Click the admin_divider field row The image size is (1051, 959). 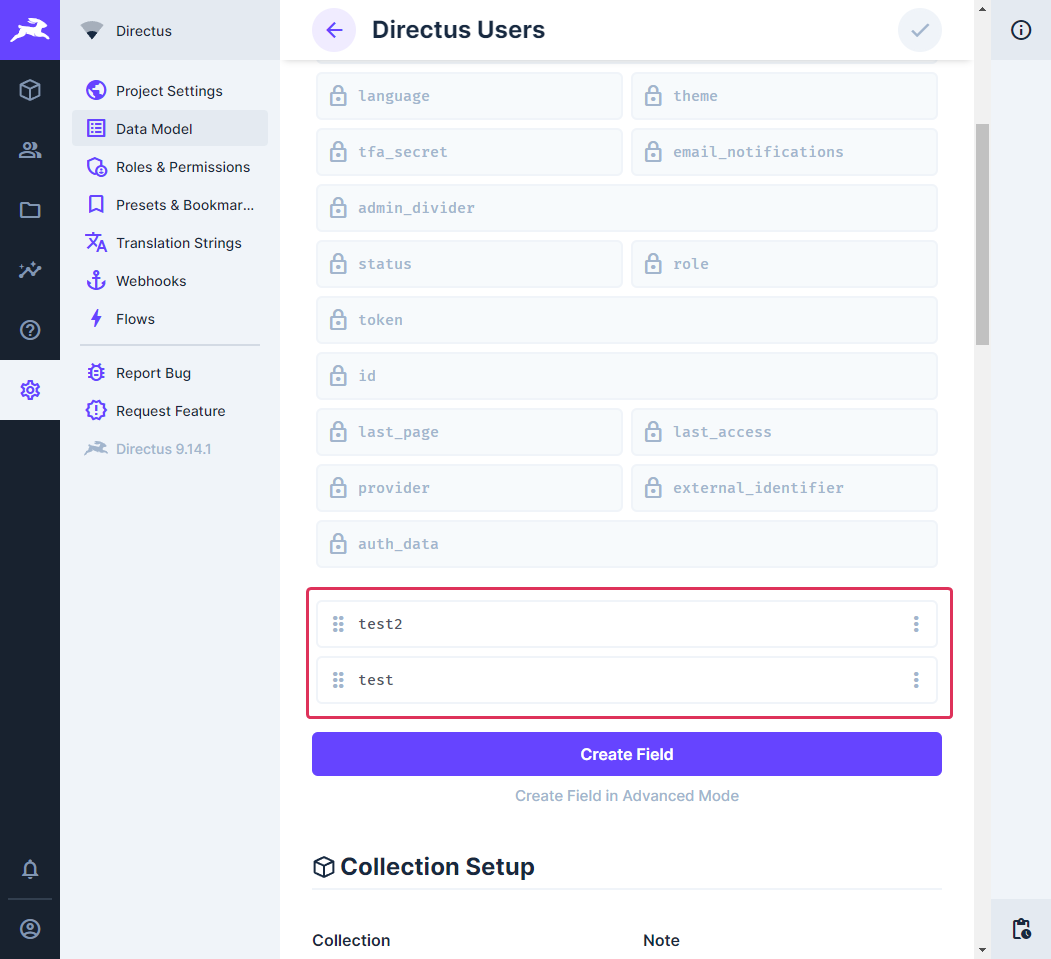tap(627, 208)
